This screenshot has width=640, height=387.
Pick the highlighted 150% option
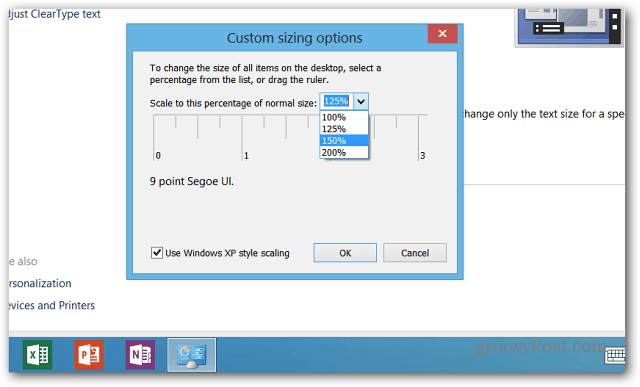344,141
